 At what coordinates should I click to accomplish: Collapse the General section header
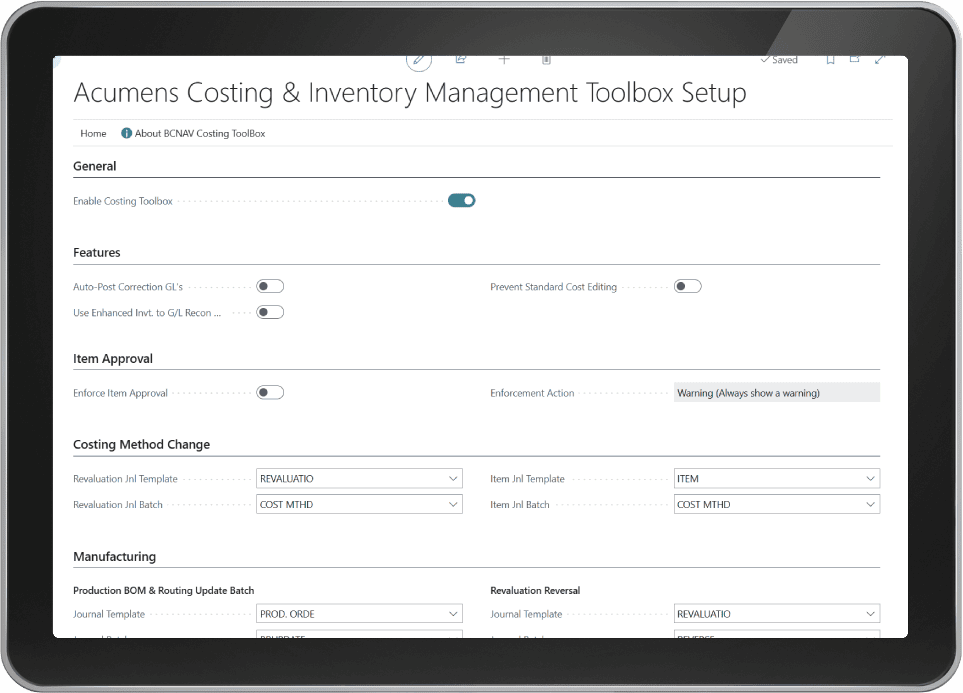click(95, 166)
